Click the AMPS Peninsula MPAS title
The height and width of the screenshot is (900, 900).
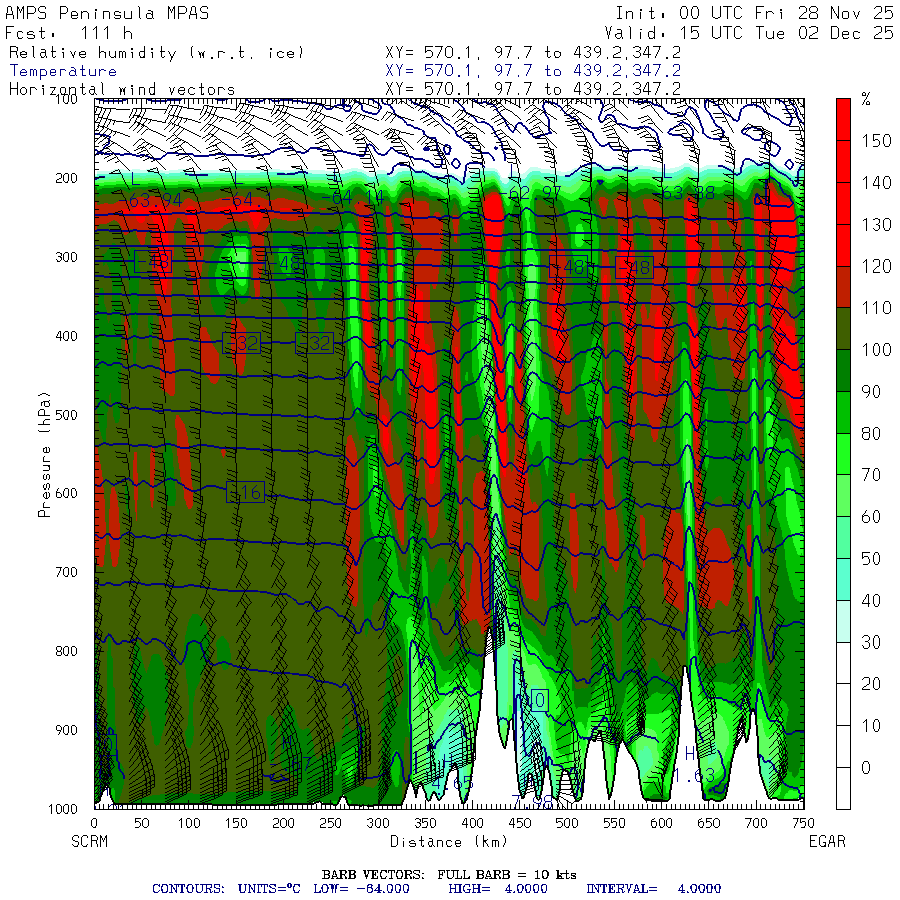[x=107, y=13]
